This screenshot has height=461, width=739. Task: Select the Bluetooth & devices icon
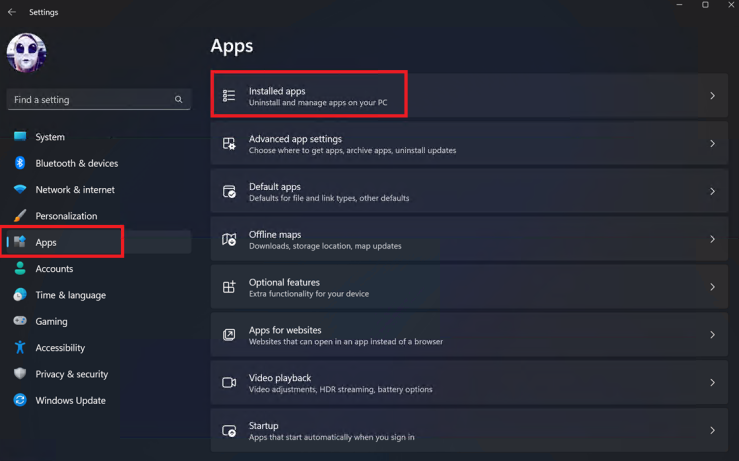click(x=20, y=163)
